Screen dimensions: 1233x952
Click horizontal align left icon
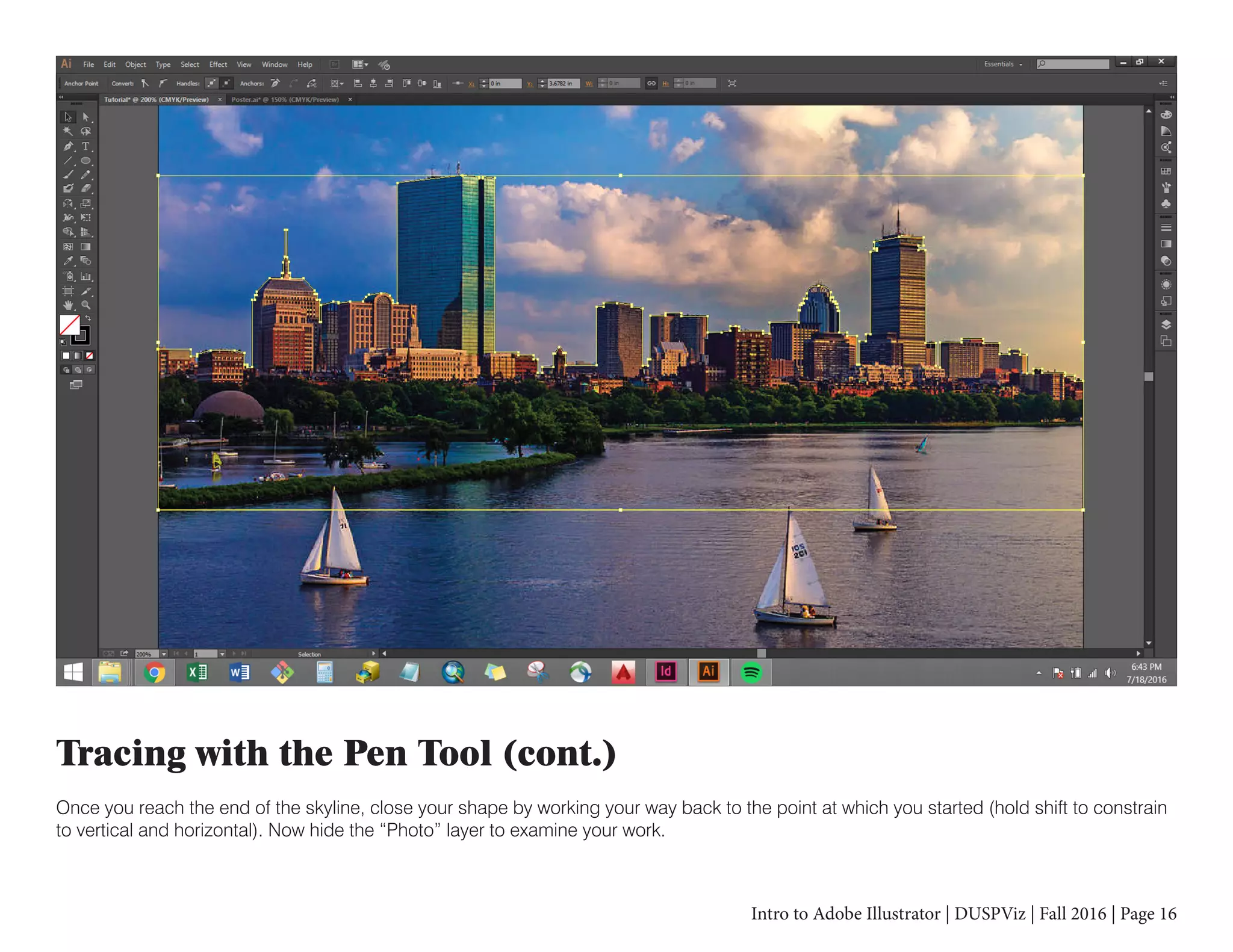click(357, 83)
